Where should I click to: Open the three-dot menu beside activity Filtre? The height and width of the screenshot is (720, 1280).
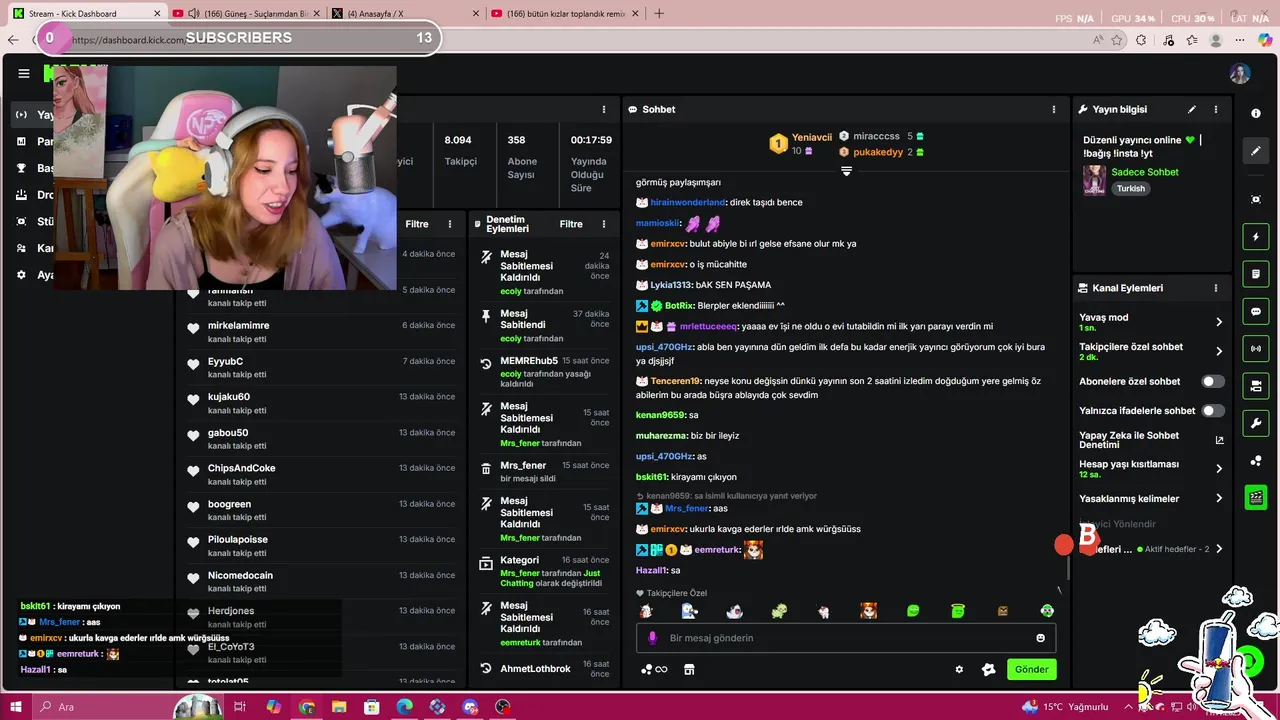[x=450, y=224]
